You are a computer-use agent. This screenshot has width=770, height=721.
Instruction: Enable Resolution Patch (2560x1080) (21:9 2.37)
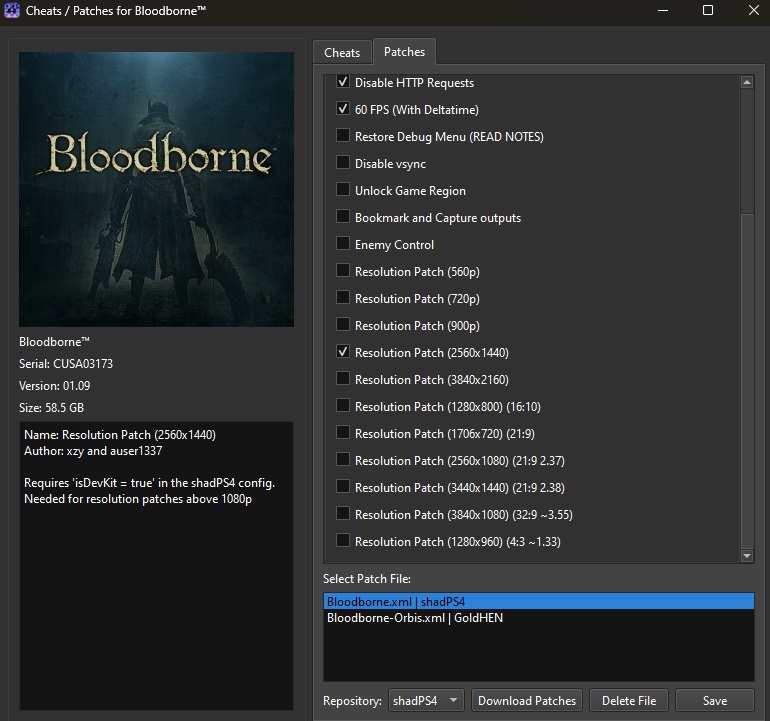[343, 460]
